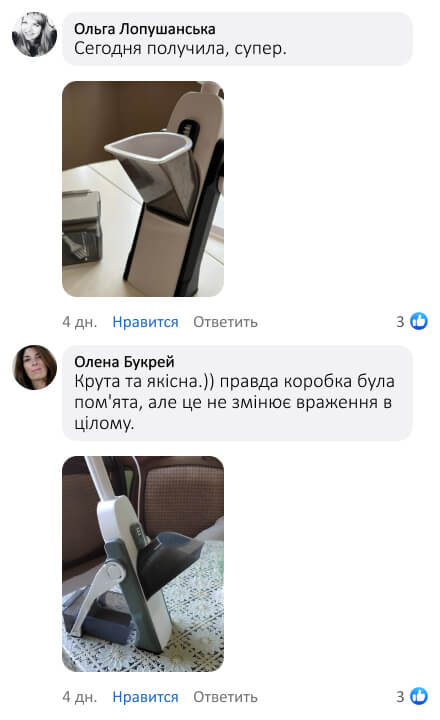Click the 4 дн. timestamp under Олена's comment
This screenshot has width=440, height=720.
tap(79, 697)
